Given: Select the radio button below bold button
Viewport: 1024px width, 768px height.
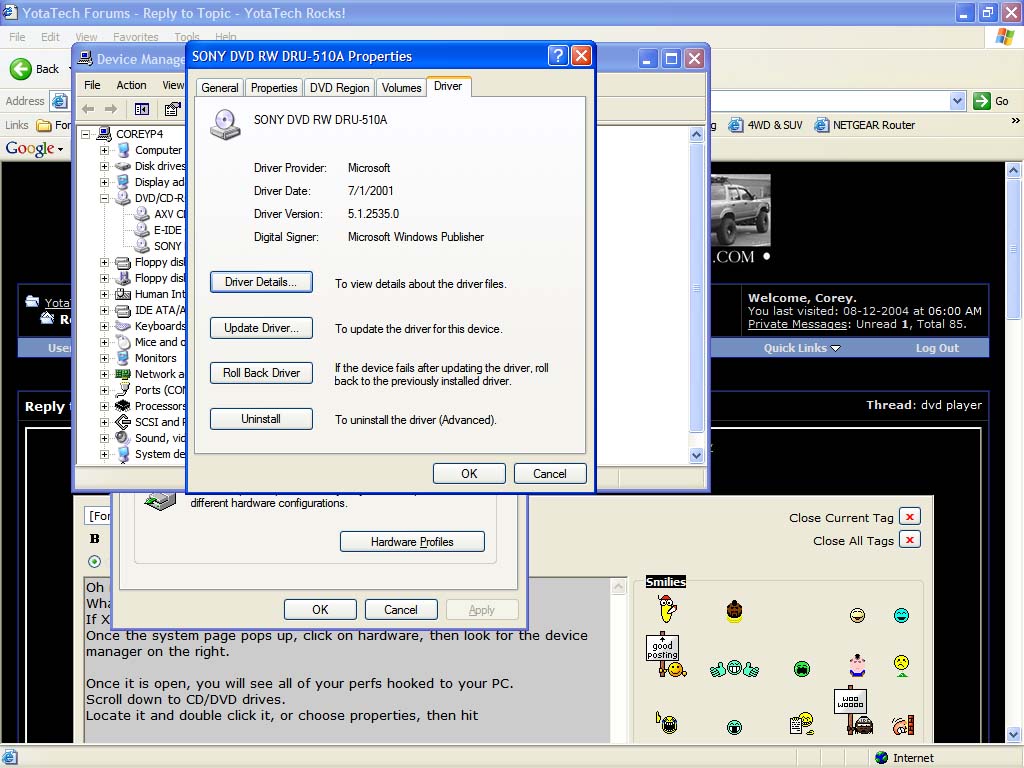Looking at the screenshot, I should coord(95,562).
